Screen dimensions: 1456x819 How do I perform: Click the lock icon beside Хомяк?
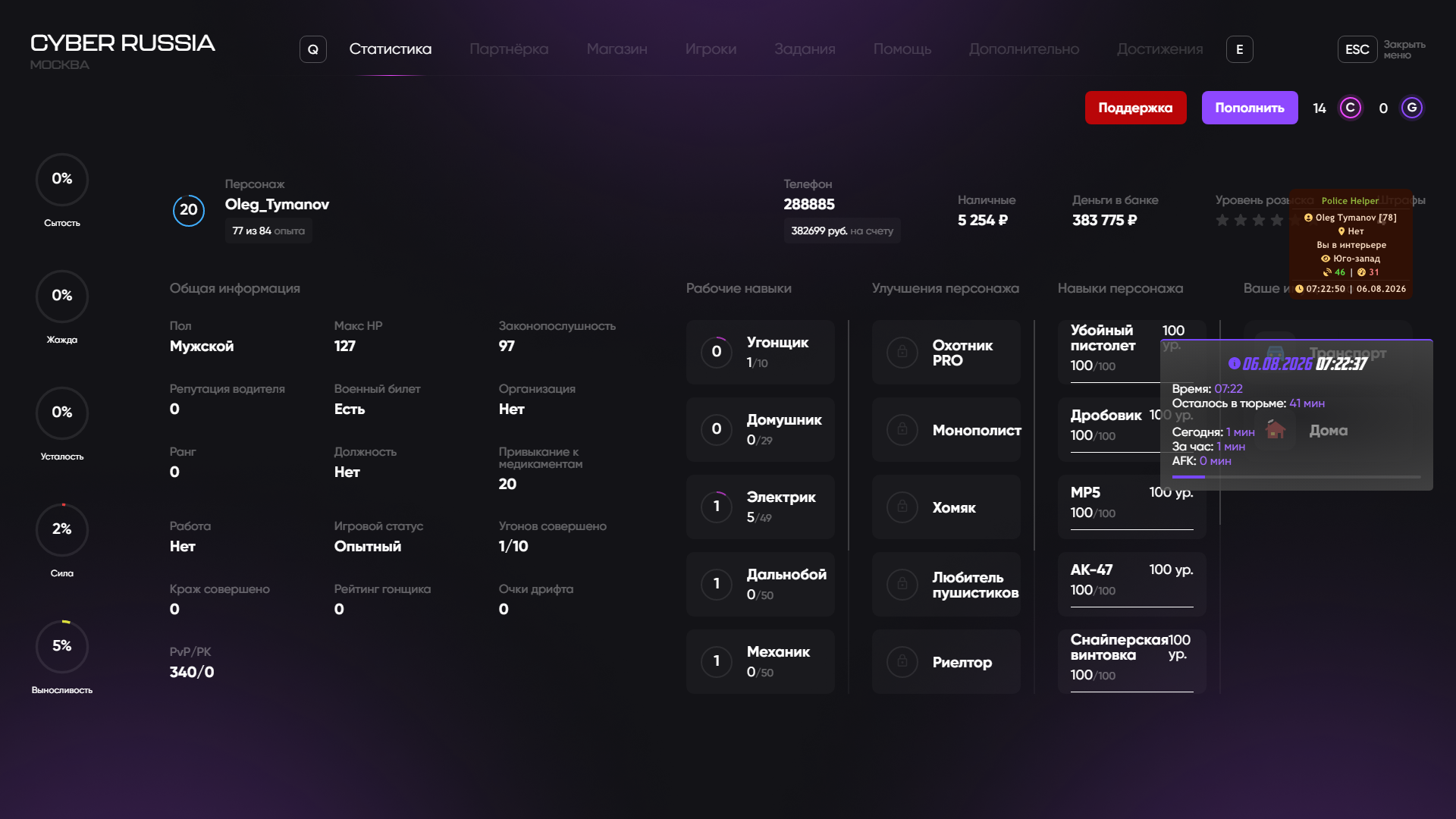point(902,507)
